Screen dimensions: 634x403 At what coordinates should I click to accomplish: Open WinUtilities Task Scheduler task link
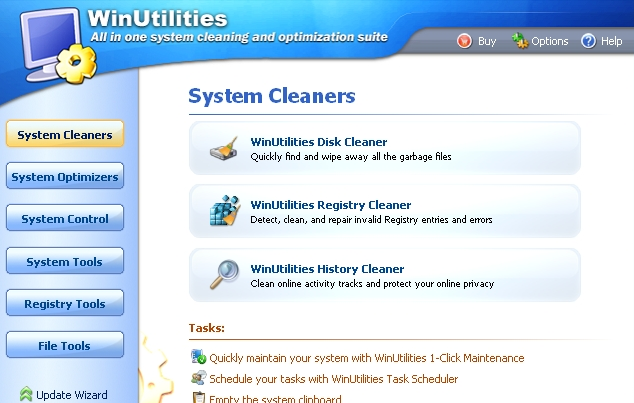coord(334,379)
